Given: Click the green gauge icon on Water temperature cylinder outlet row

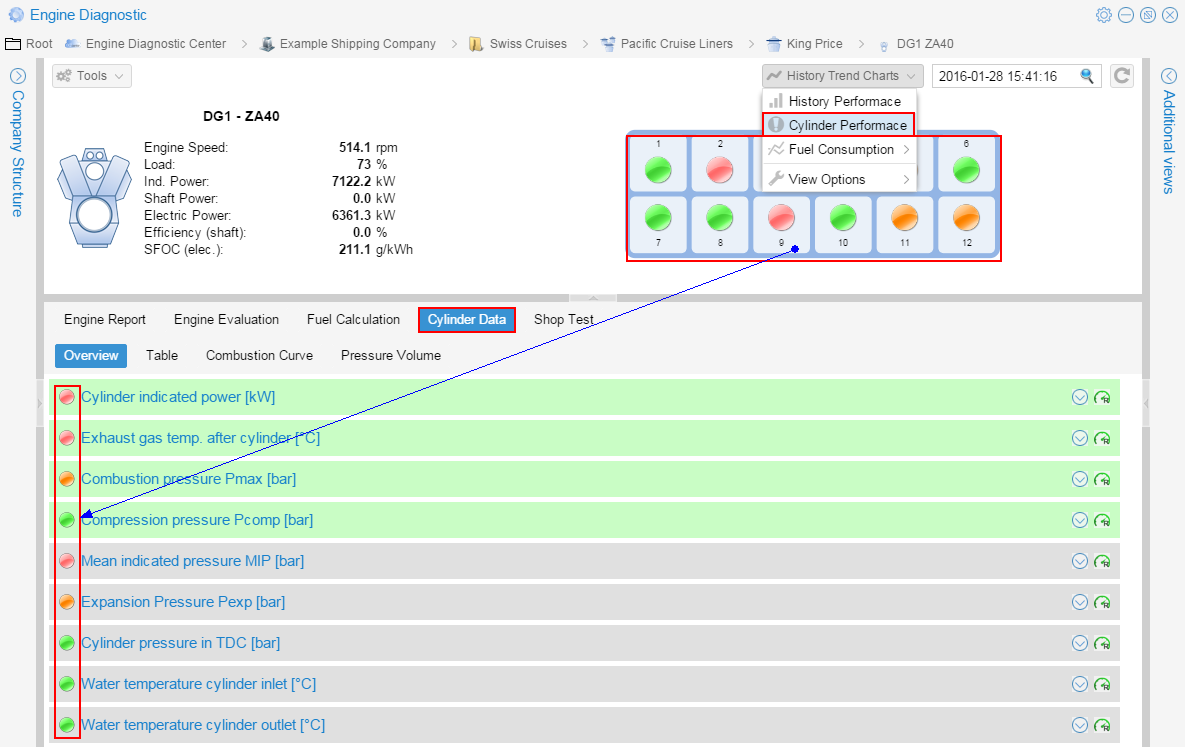Looking at the screenshot, I should click(x=1102, y=724).
